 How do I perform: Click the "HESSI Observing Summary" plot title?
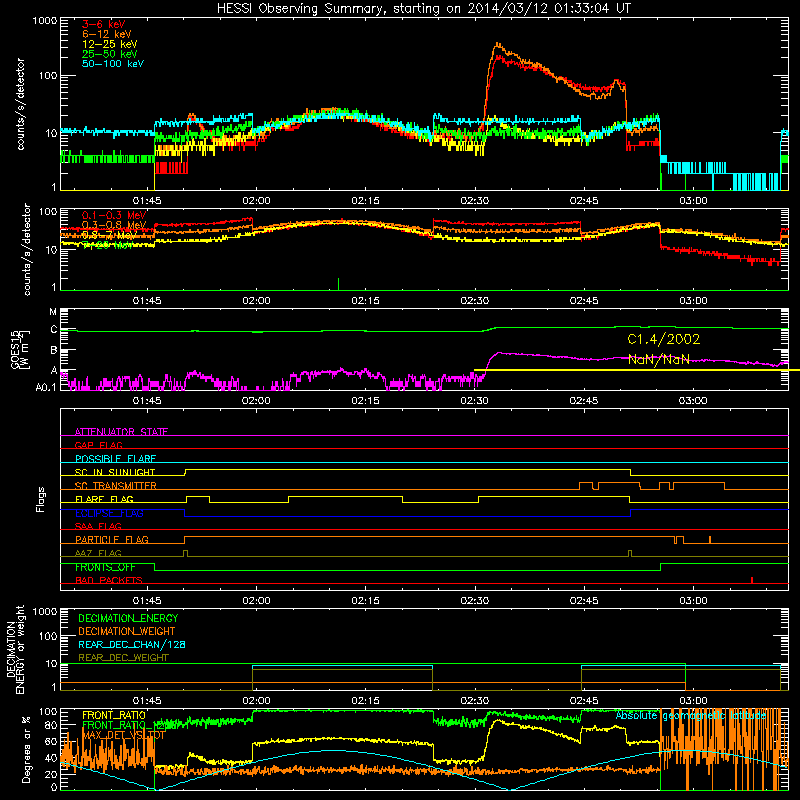click(423, 8)
